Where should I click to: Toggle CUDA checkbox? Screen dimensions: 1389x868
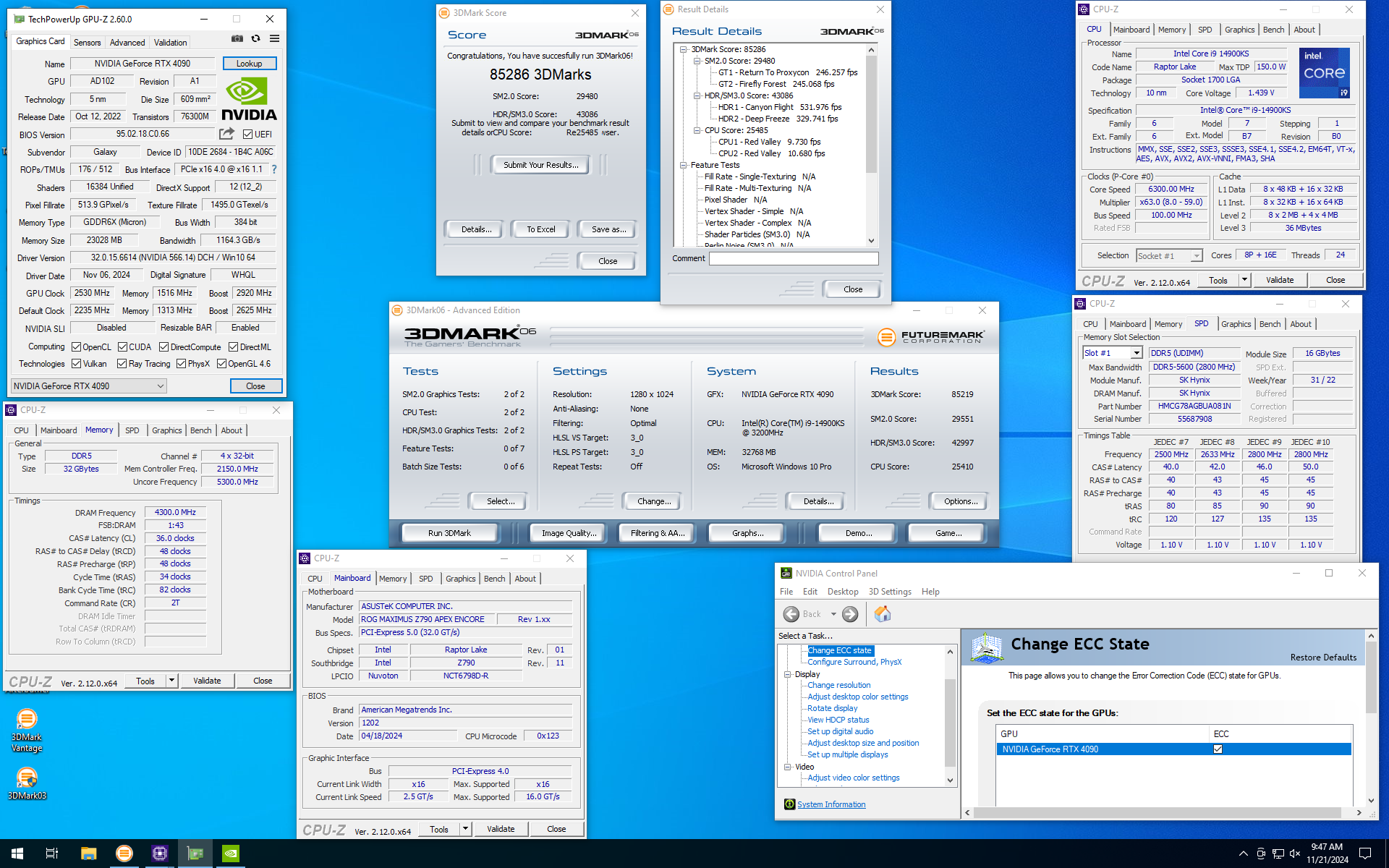123,347
